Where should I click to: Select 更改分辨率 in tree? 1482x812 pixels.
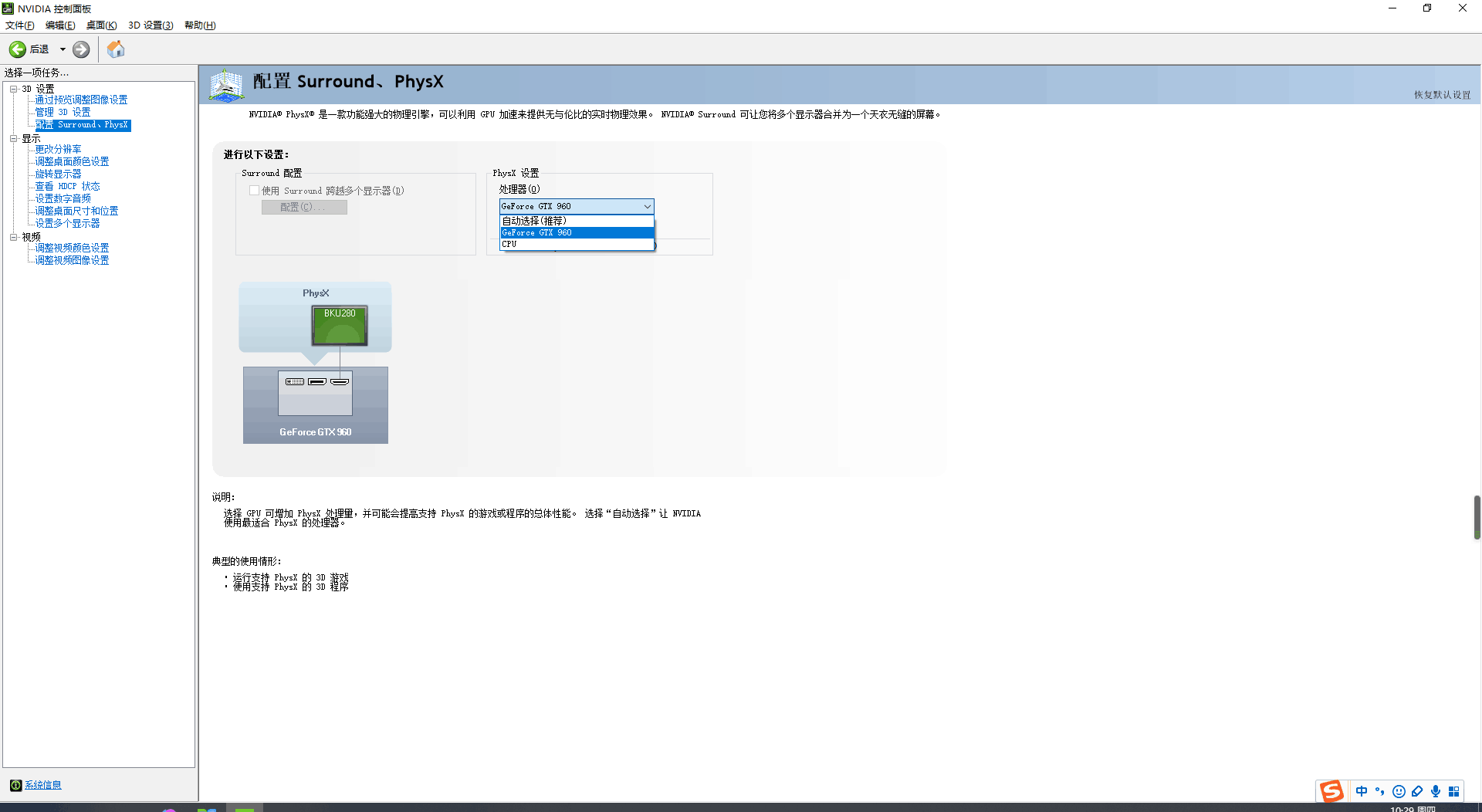click(x=58, y=150)
